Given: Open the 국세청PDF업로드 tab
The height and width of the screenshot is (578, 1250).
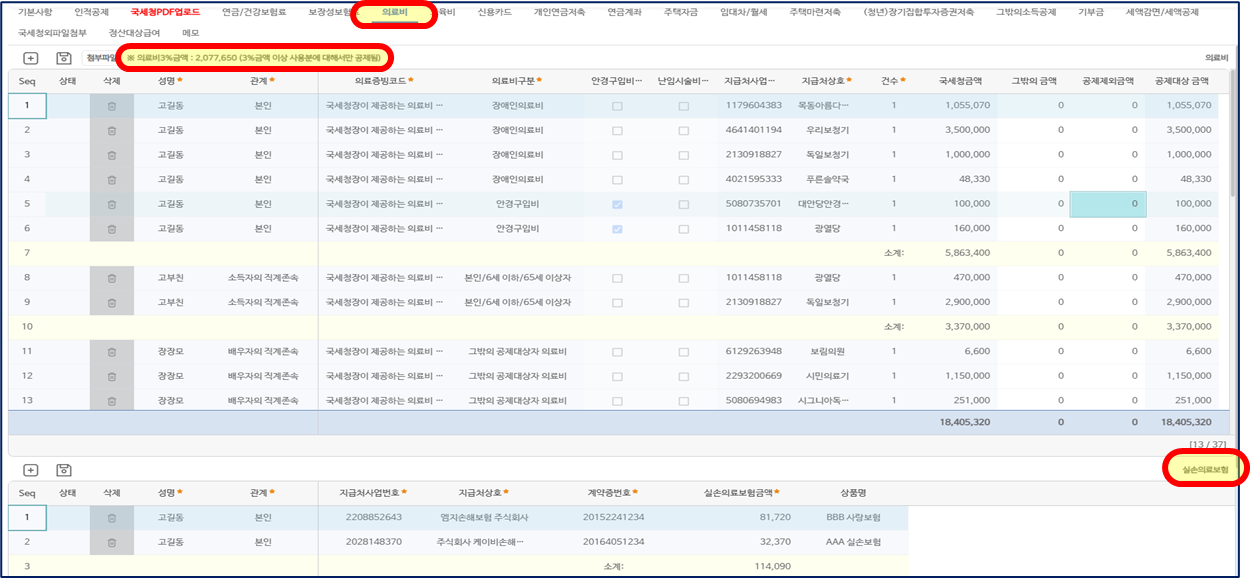Looking at the screenshot, I should click(165, 12).
